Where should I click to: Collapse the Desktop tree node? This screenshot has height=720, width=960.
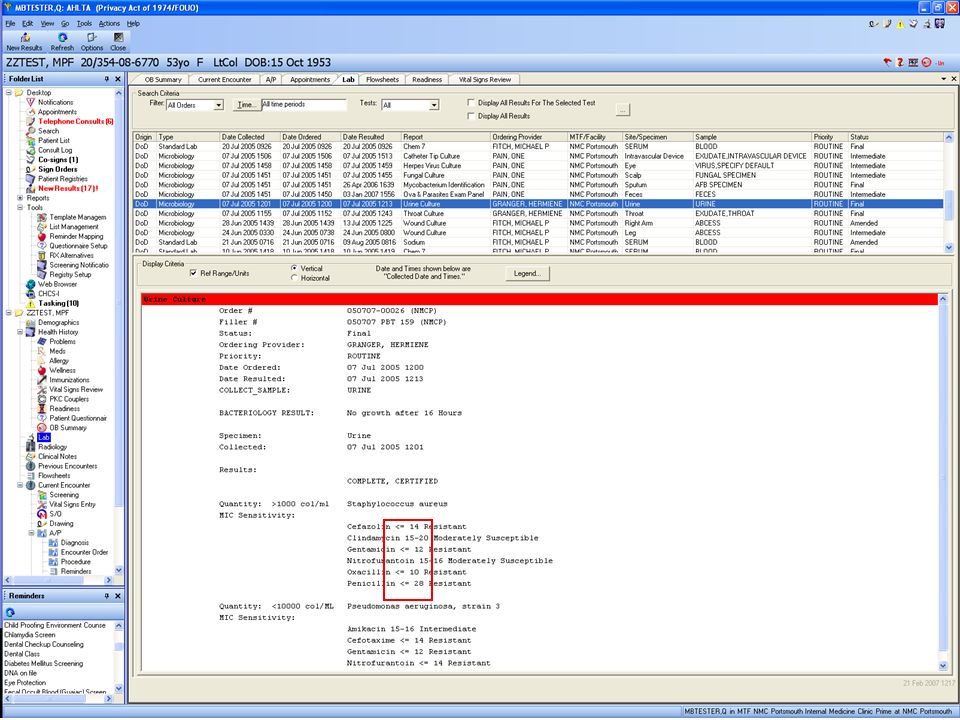click(9, 92)
